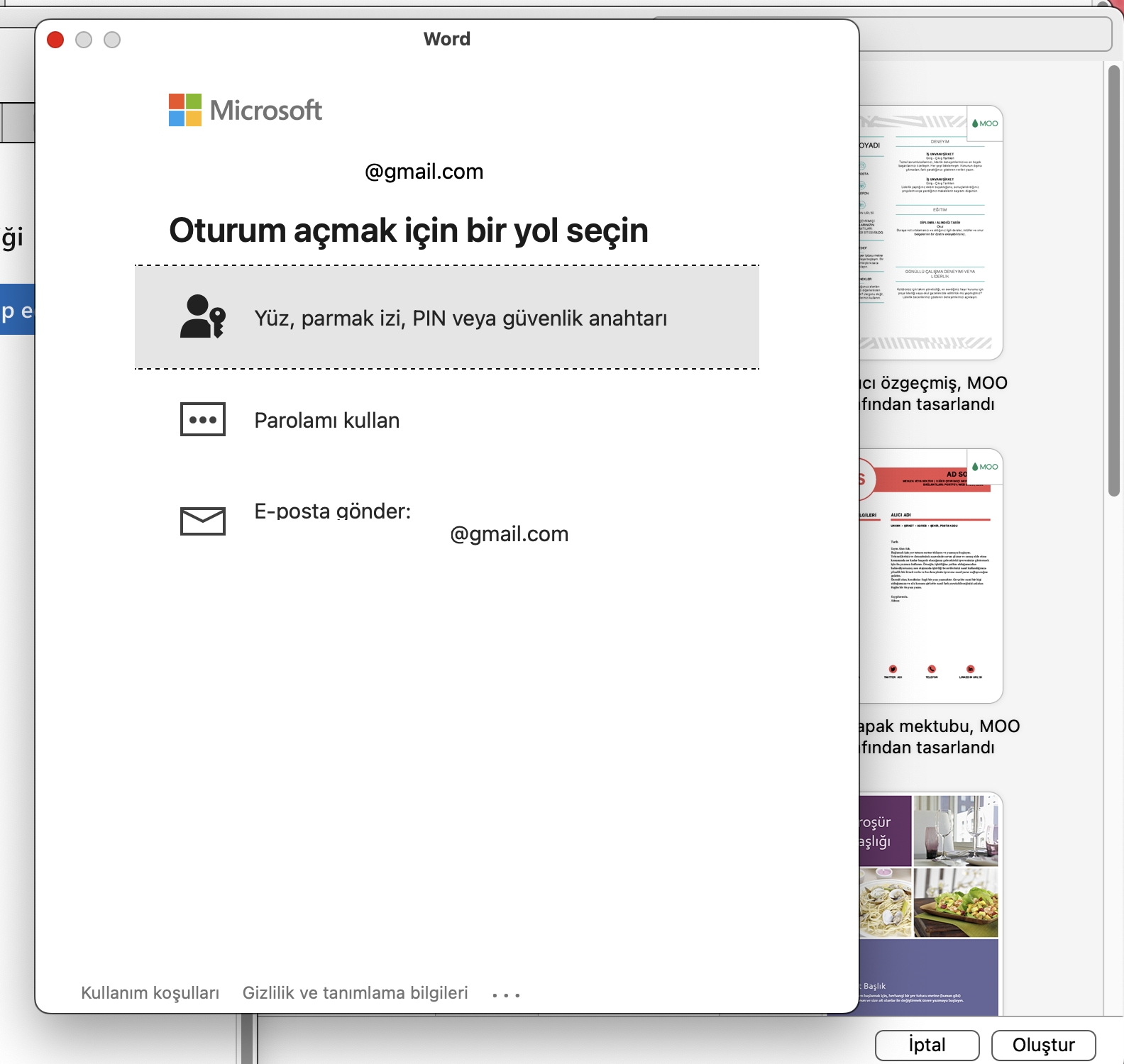Select the E-posta gönder option
The height and width of the screenshot is (1064, 1124).
point(447,522)
